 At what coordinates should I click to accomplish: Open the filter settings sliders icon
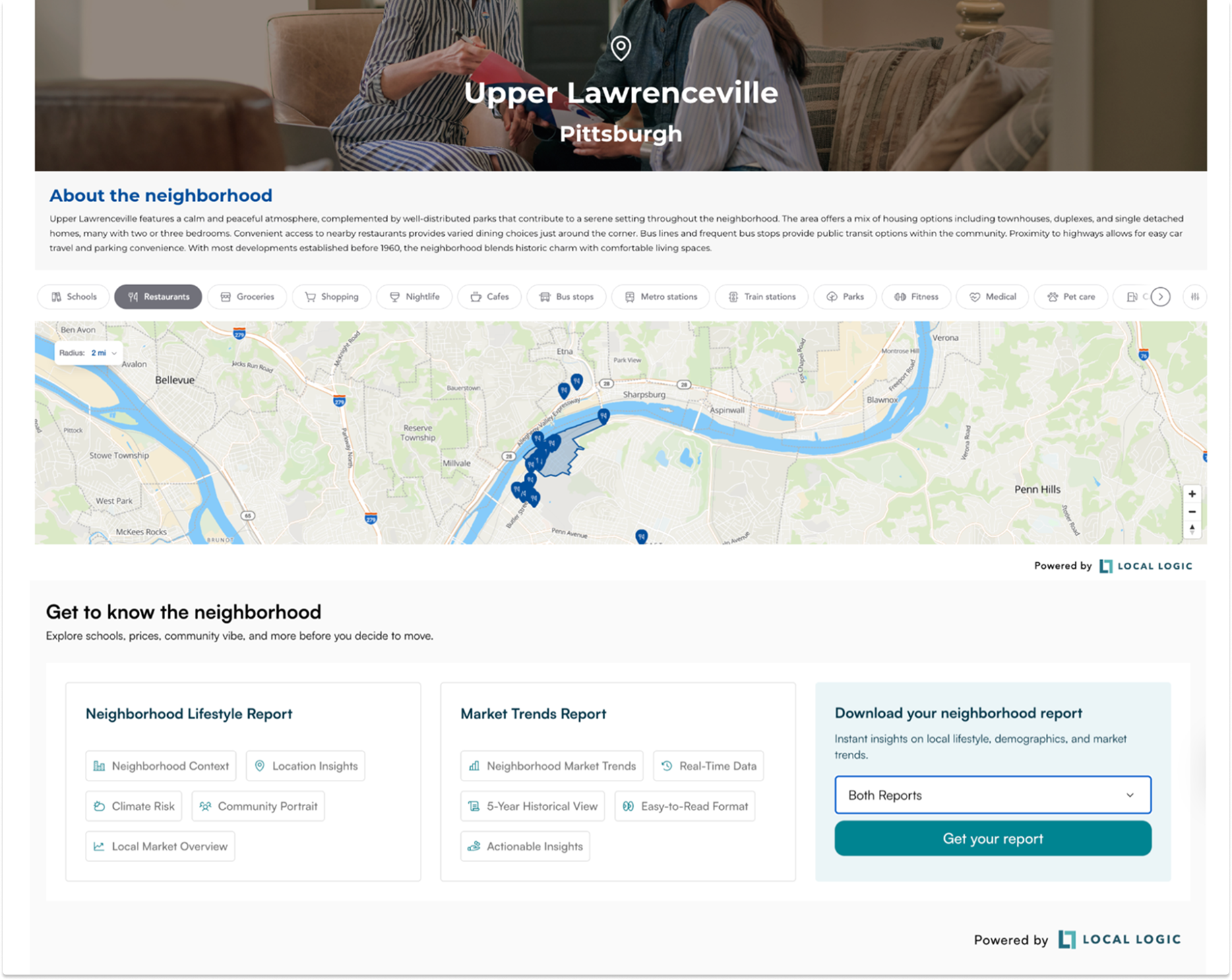[1194, 297]
